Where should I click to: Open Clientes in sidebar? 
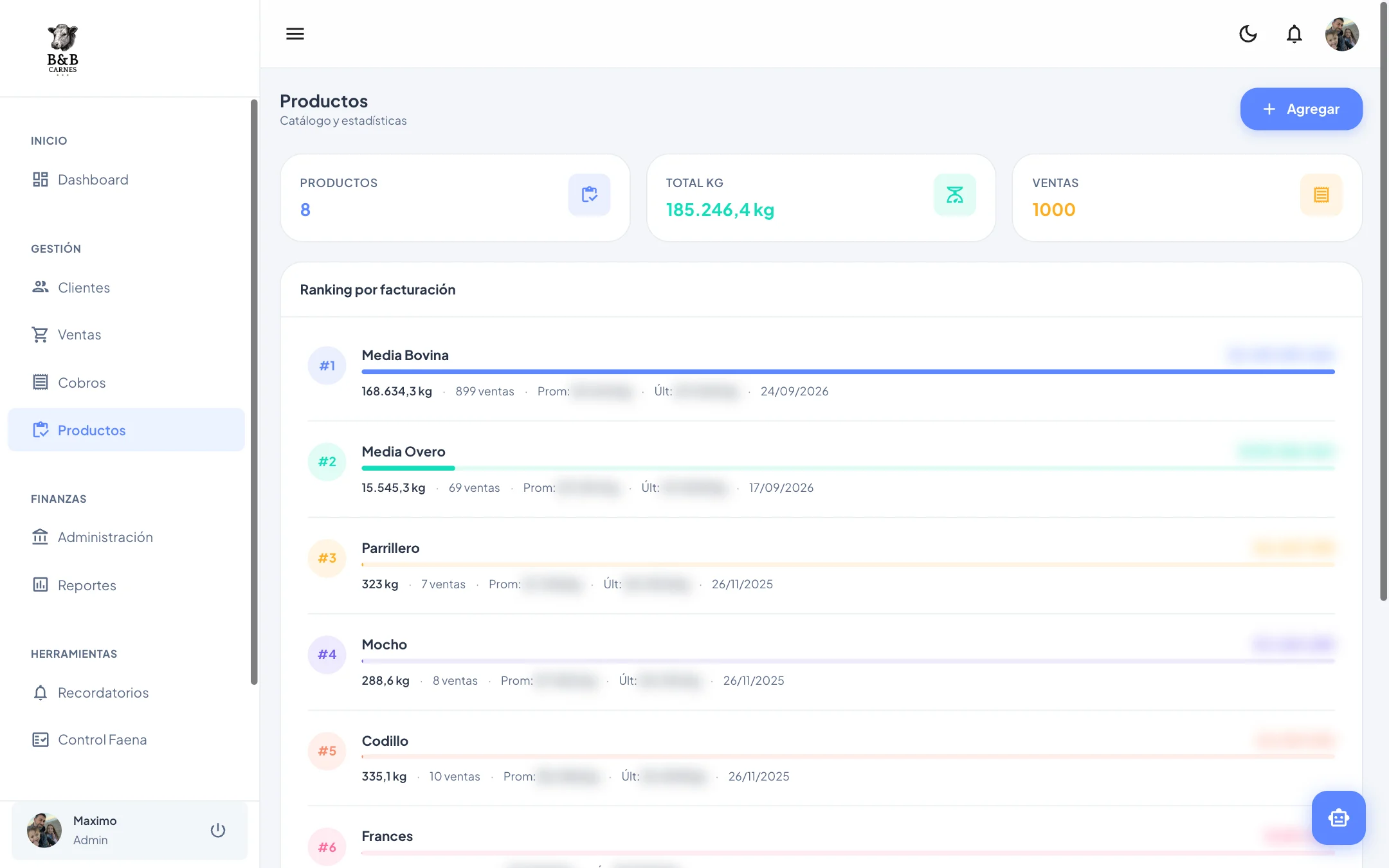click(x=126, y=287)
